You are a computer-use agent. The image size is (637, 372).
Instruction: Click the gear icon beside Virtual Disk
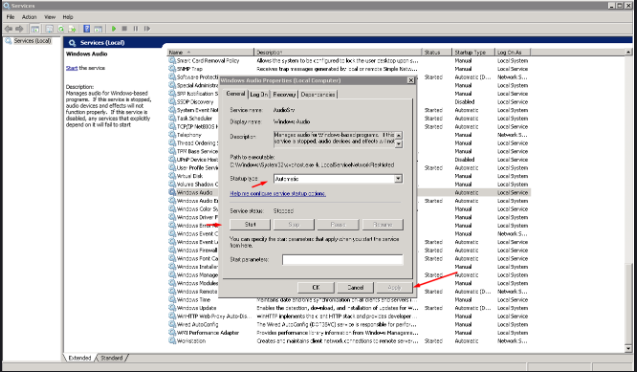coord(172,176)
